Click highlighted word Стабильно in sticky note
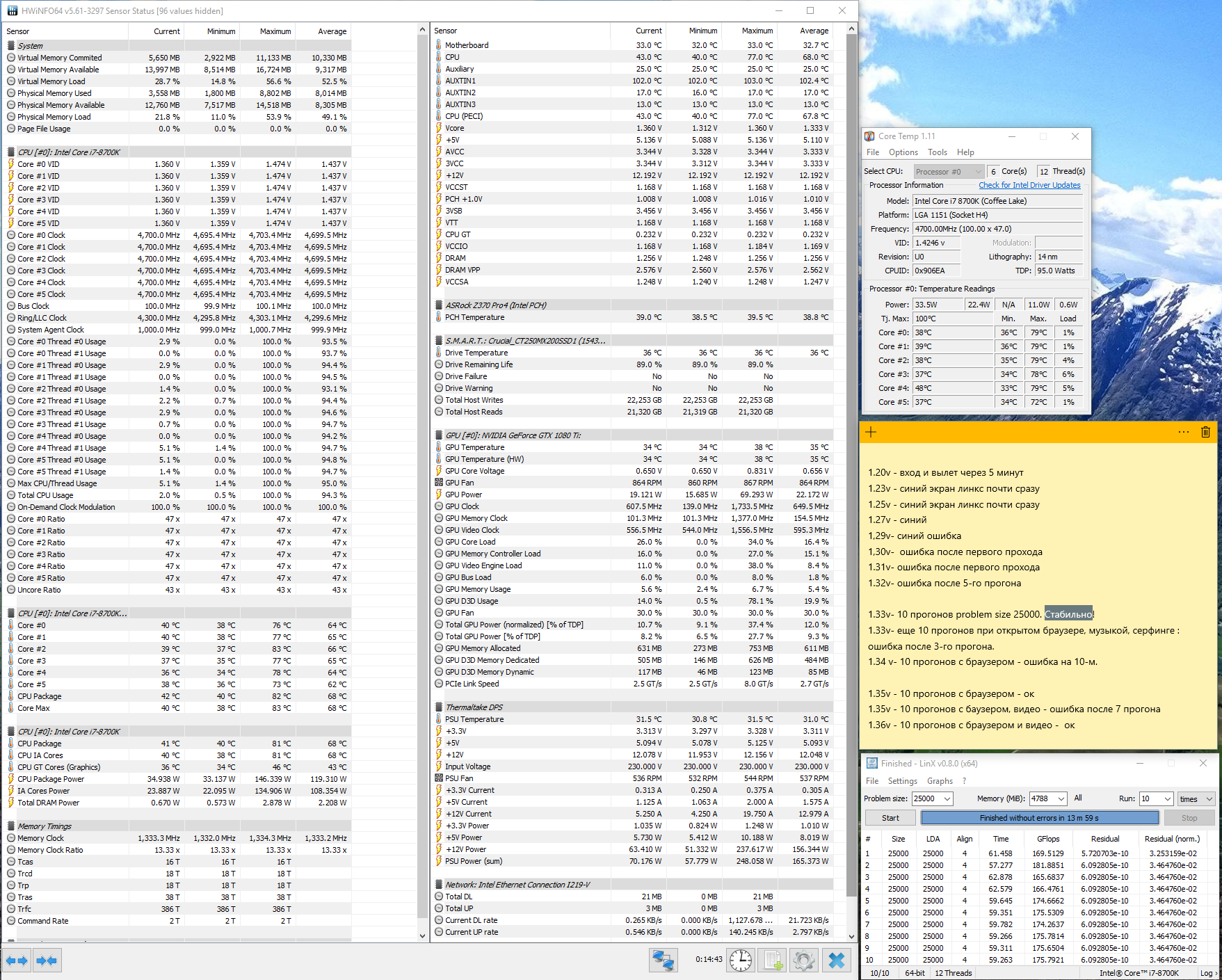 click(1068, 614)
